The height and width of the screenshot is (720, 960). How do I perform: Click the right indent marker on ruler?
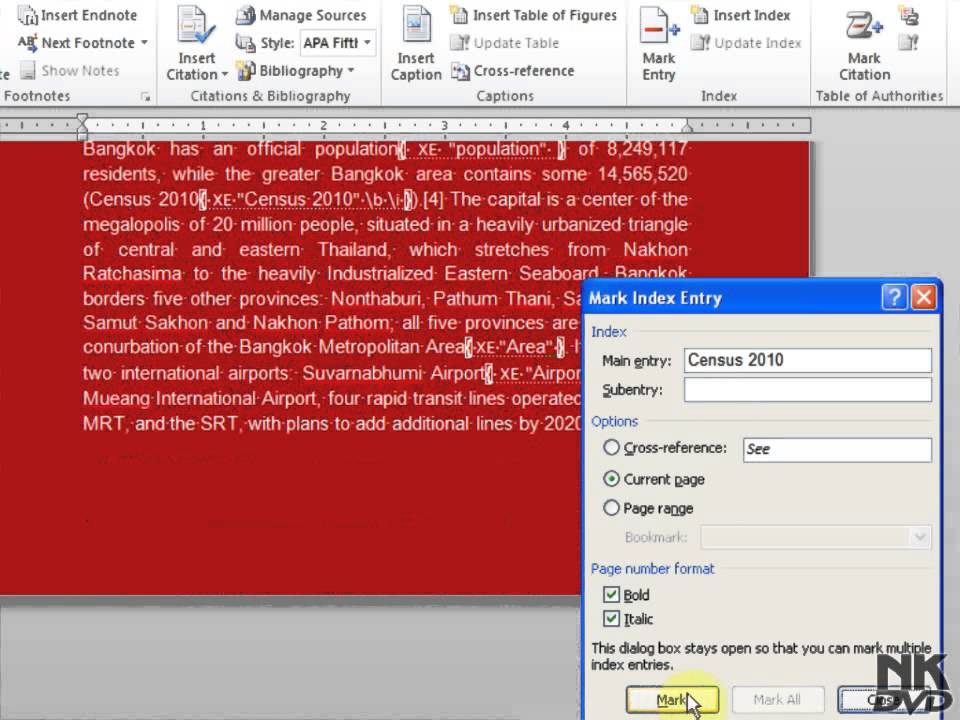tap(688, 127)
